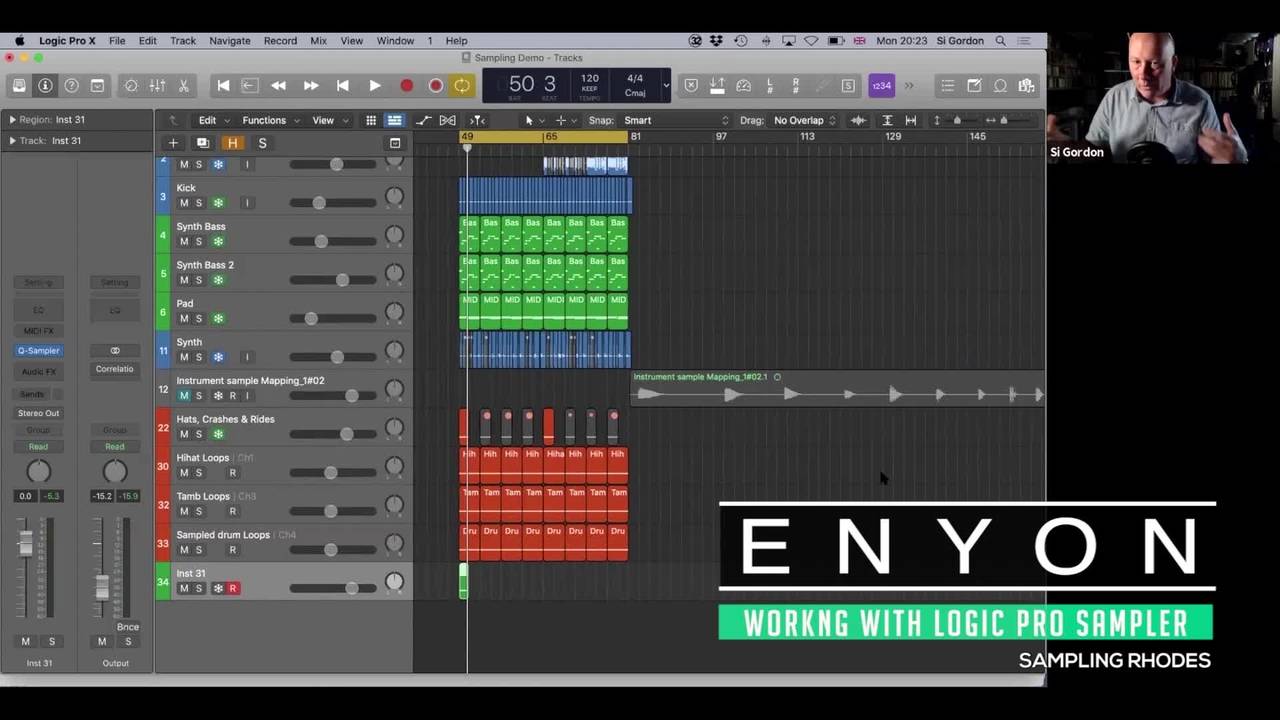Viewport: 1280px width, 720px height.
Task: Toggle the orange Hide H button
Action: click(232, 143)
